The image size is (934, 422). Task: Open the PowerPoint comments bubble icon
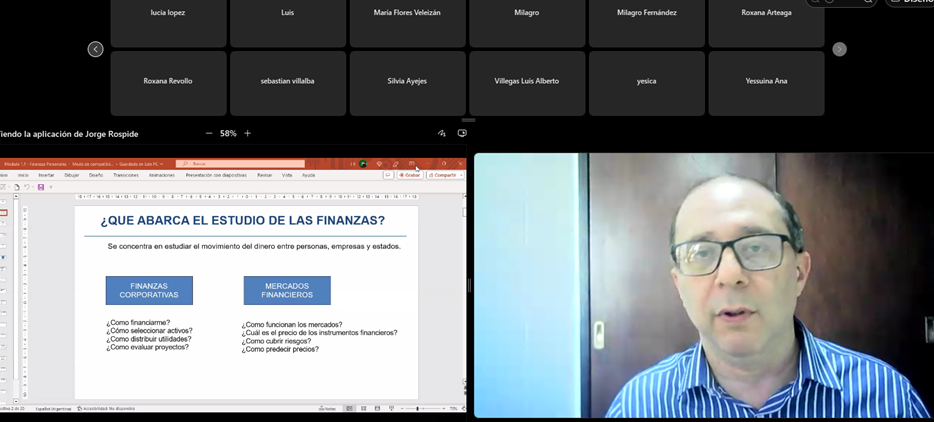388,175
